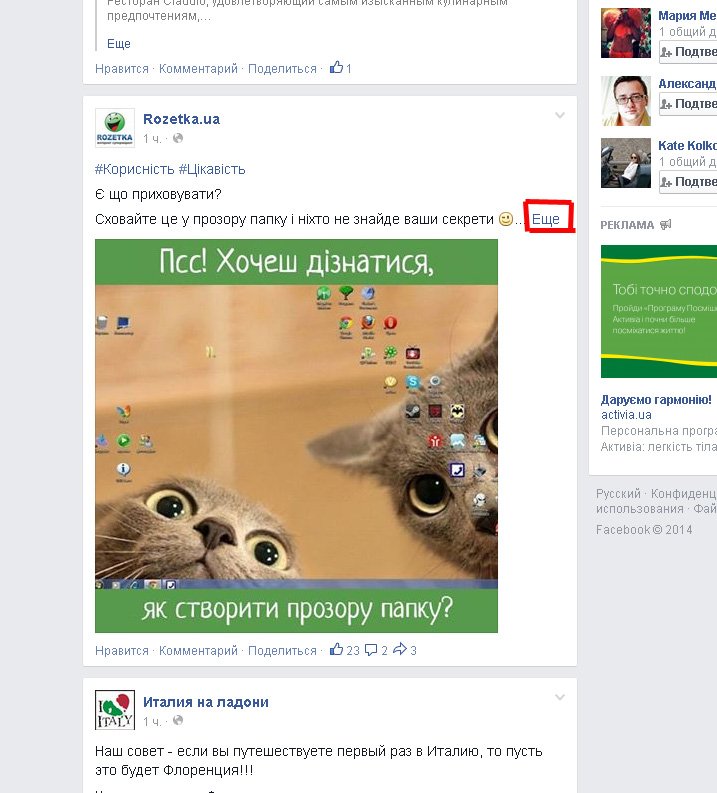This screenshot has height=793, width=717.
Task: Click Поделиться under the top restaurant post
Action: tap(282, 69)
